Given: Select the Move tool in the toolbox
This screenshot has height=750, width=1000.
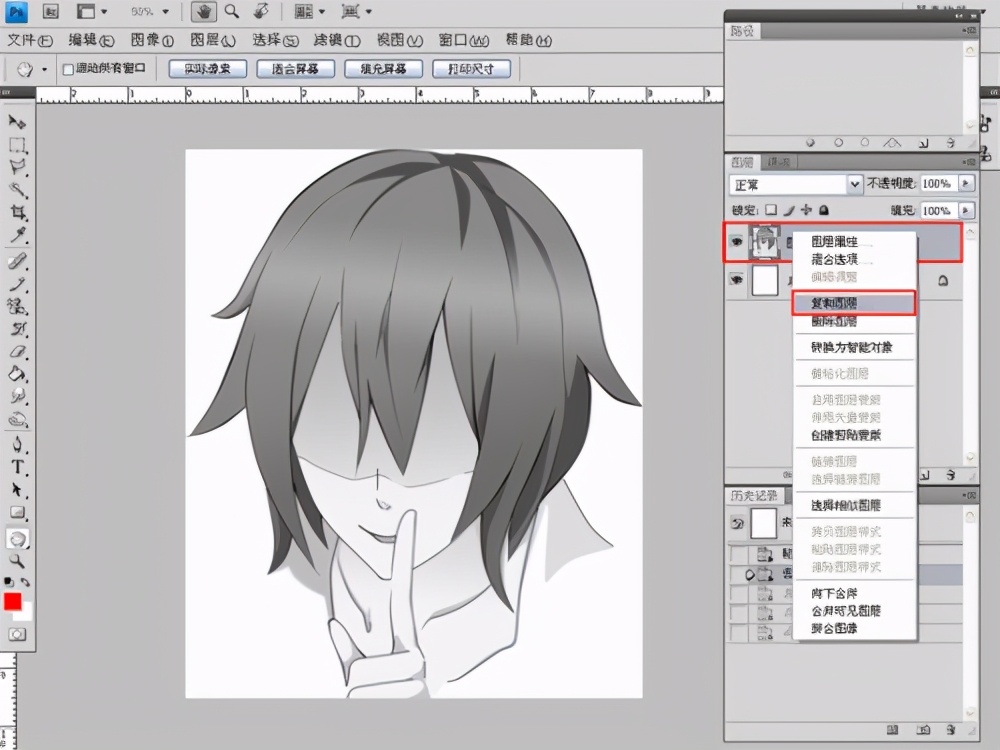Looking at the screenshot, I should (x=18, y=121).
